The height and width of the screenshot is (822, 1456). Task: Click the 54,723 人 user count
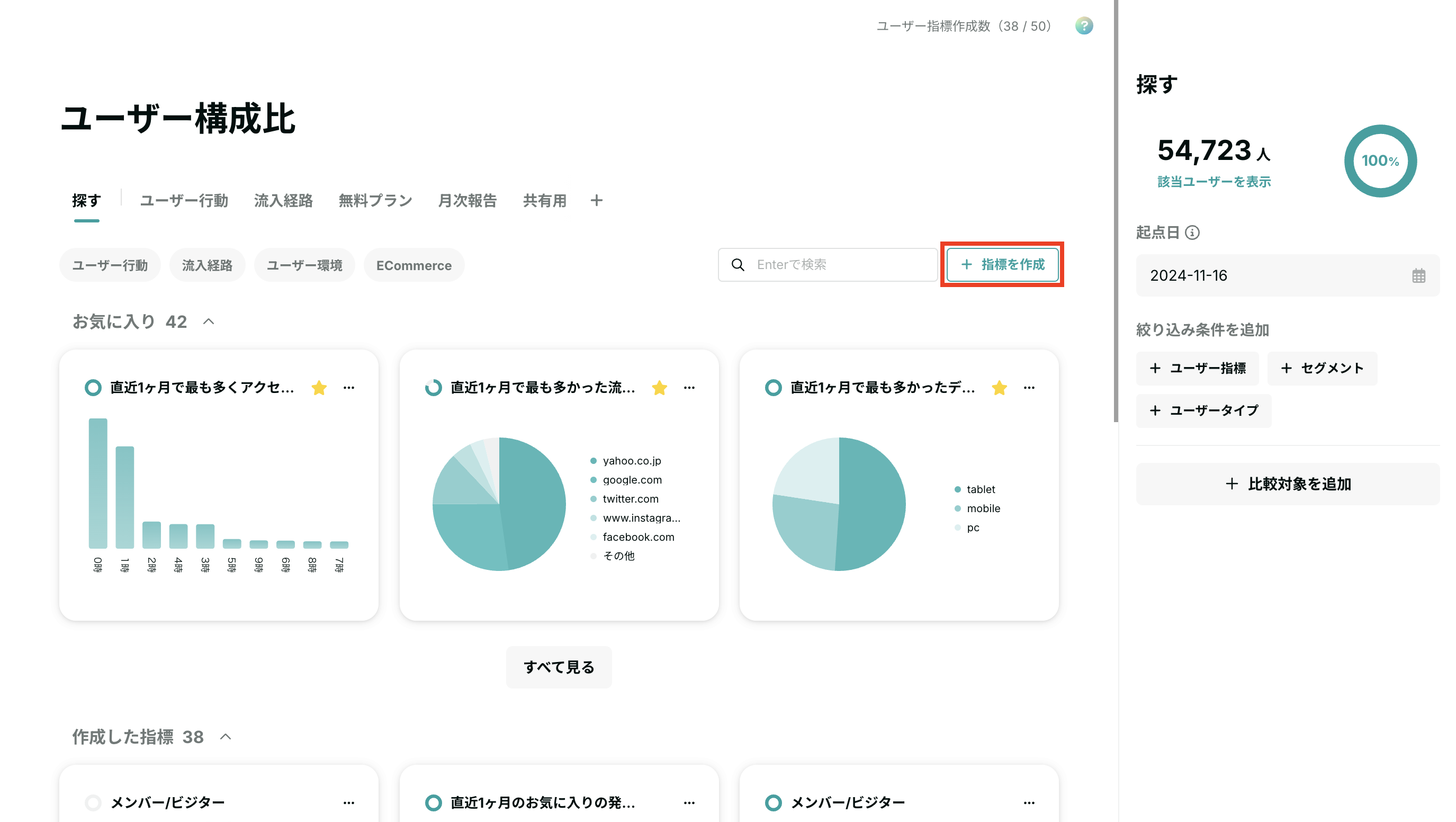(x=1214, y=151)
